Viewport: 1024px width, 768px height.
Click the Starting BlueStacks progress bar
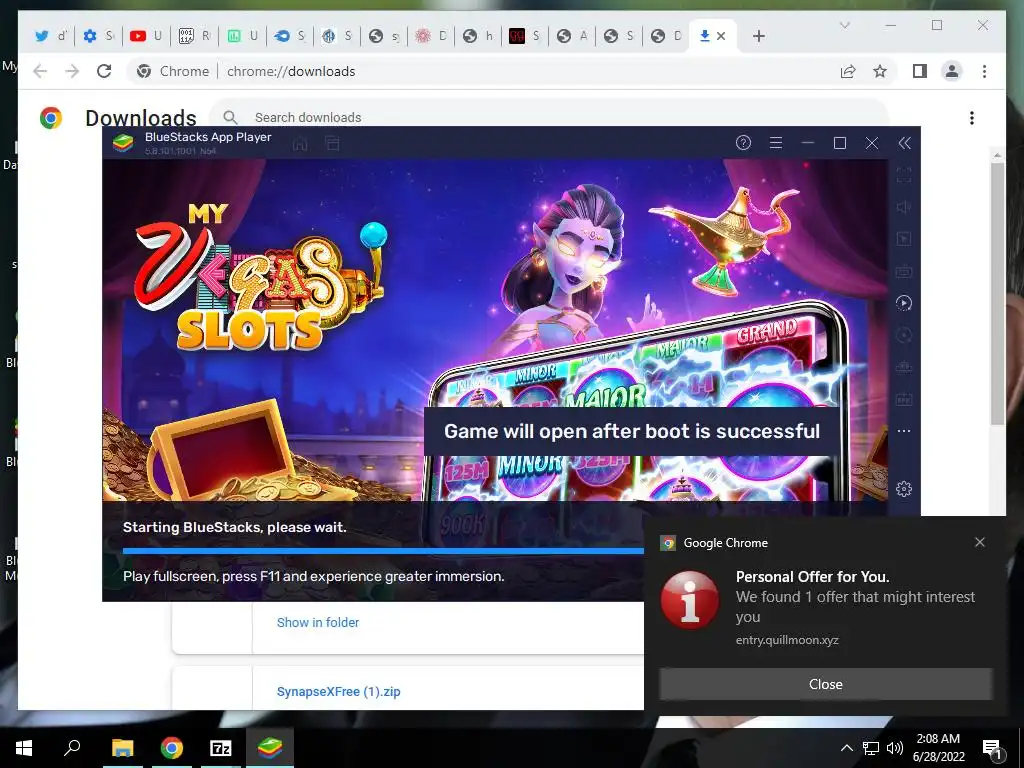383,551
